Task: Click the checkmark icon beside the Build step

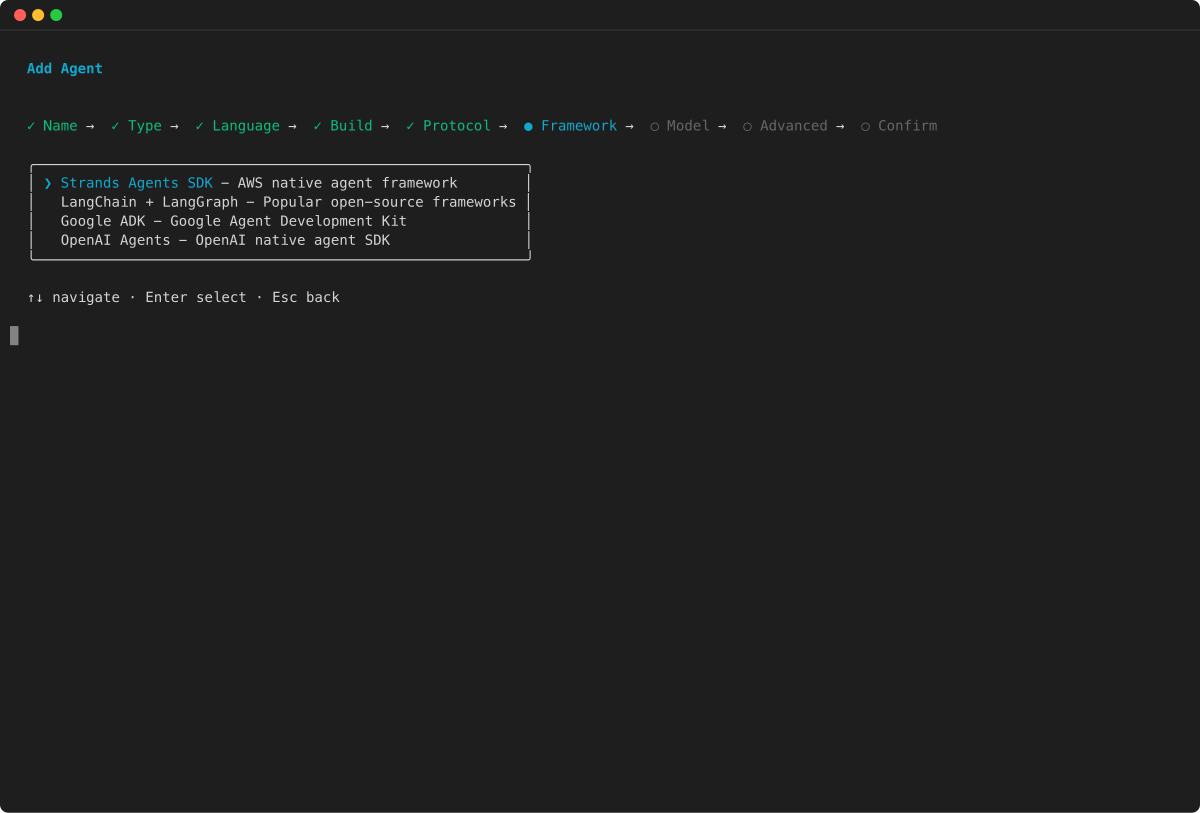Action: click(316, 125)
